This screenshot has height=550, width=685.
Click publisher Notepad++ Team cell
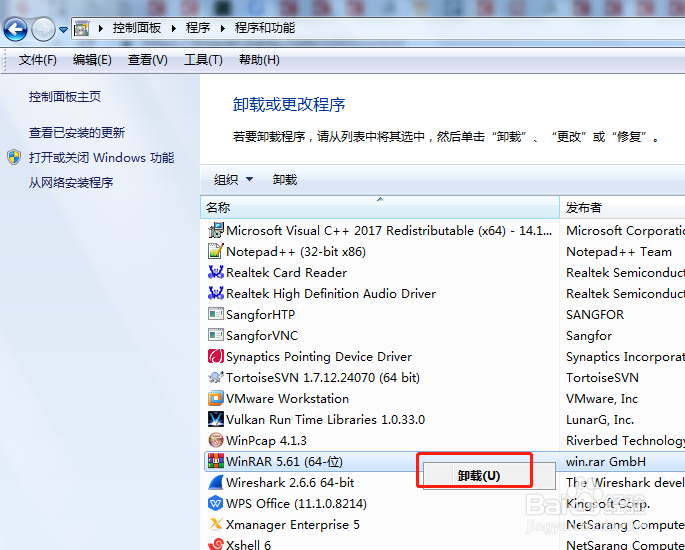[619, 252]
